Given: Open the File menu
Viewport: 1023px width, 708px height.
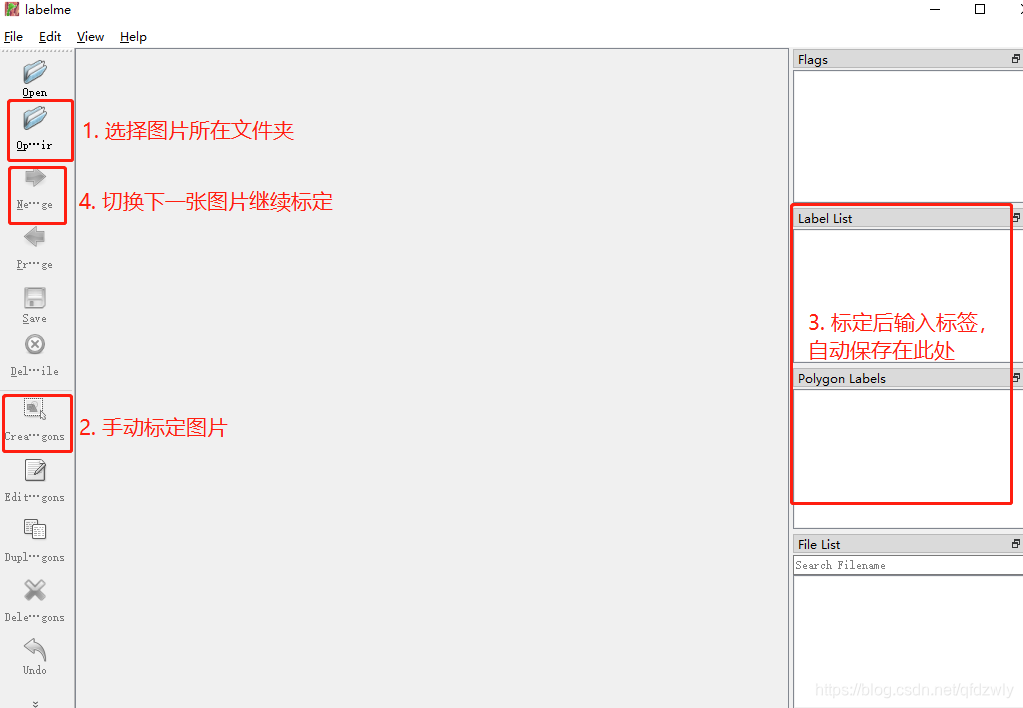Looking at the screenshot, I should coord(13,37).
